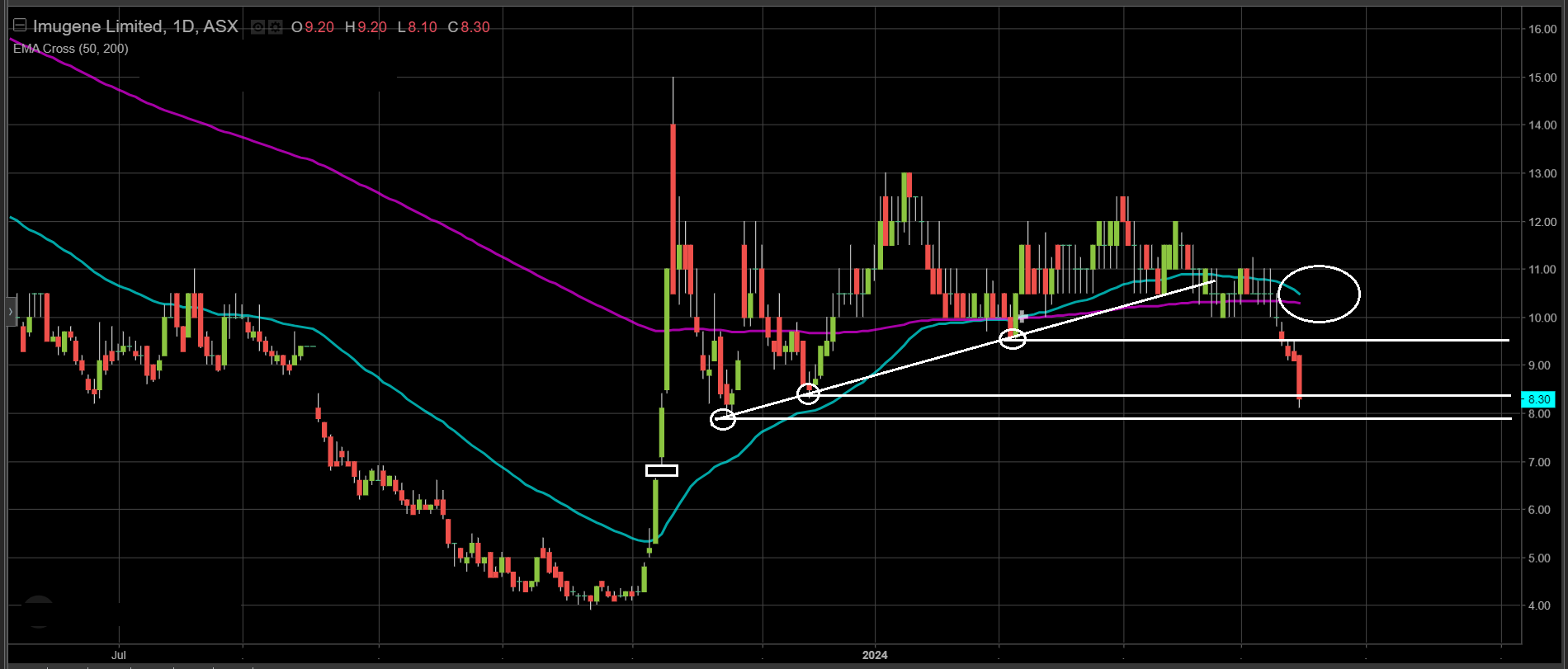Click the 2024 label on time axis
Screen dimensions: 1568x669
click(875, 655)
